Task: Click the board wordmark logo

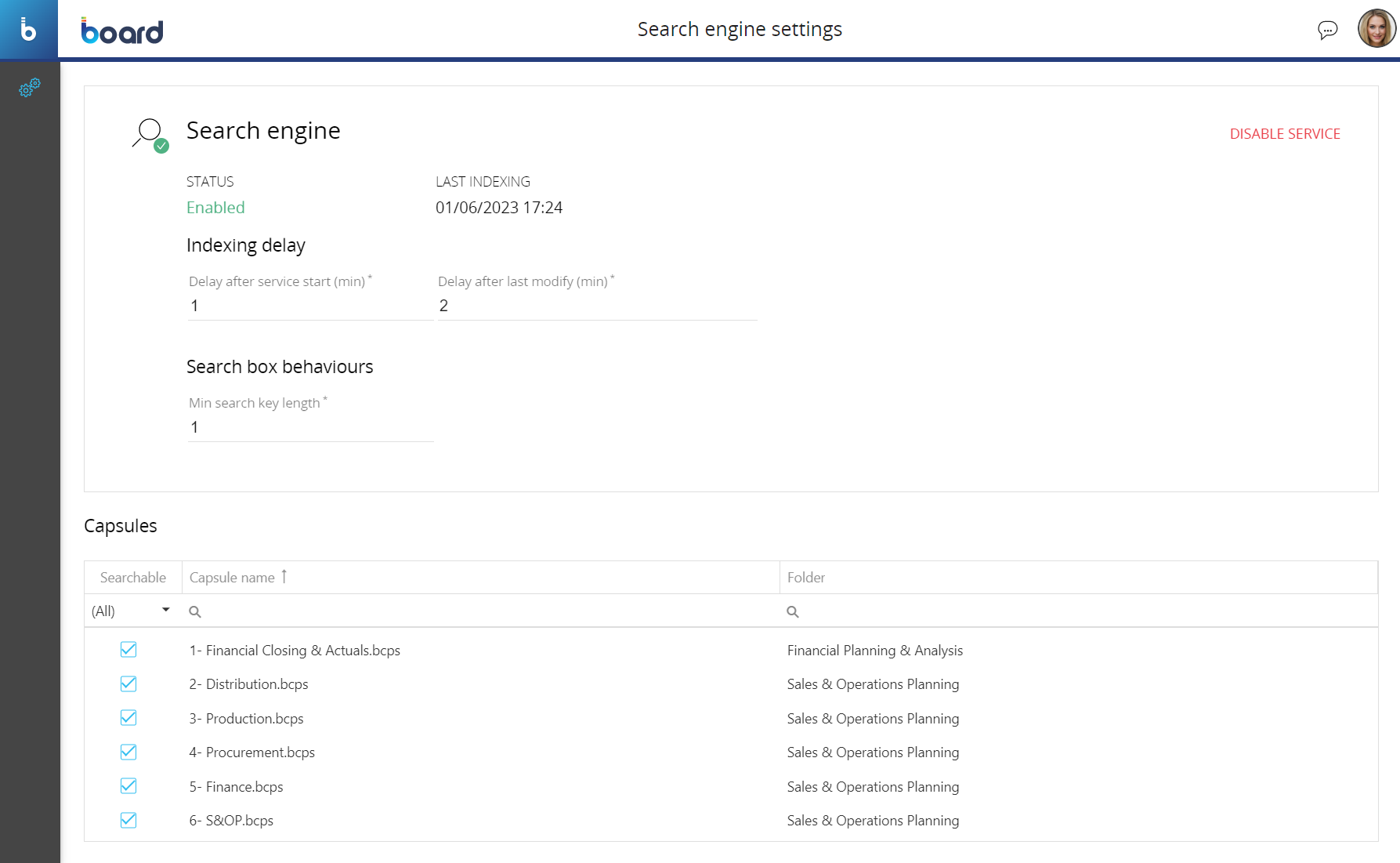Action: [122, 31]
